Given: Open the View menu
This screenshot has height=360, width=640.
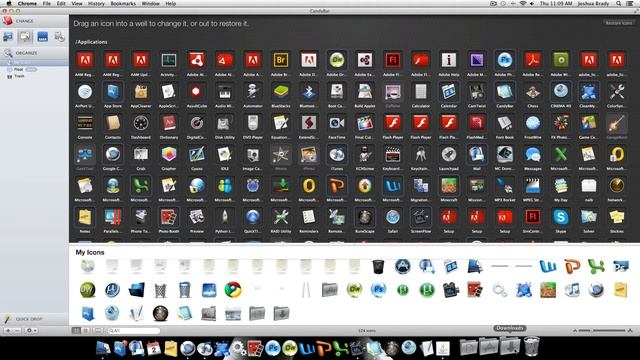Looking at the screenshot, I should [77, 3].
